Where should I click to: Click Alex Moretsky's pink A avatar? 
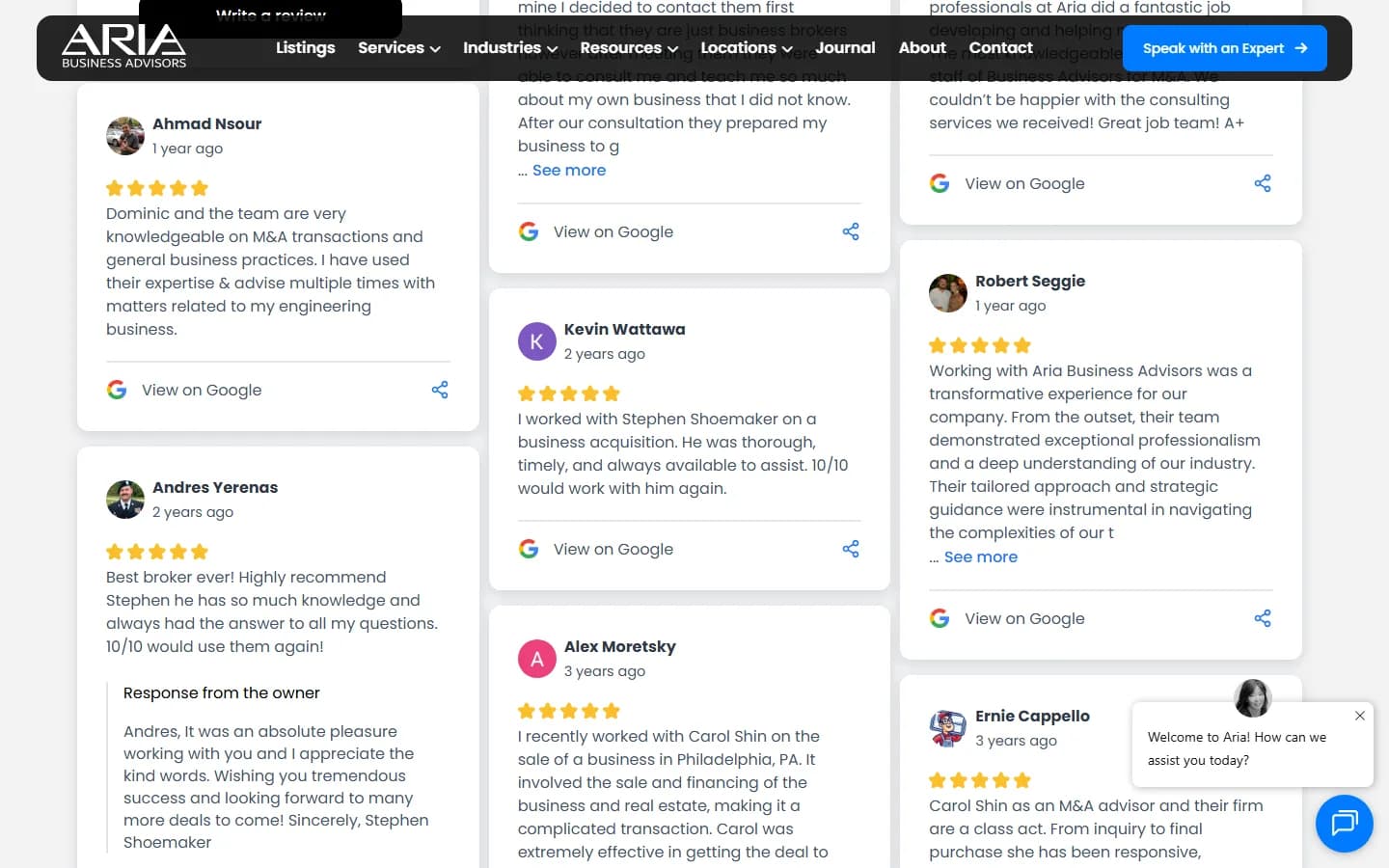(x=537, y=659)
